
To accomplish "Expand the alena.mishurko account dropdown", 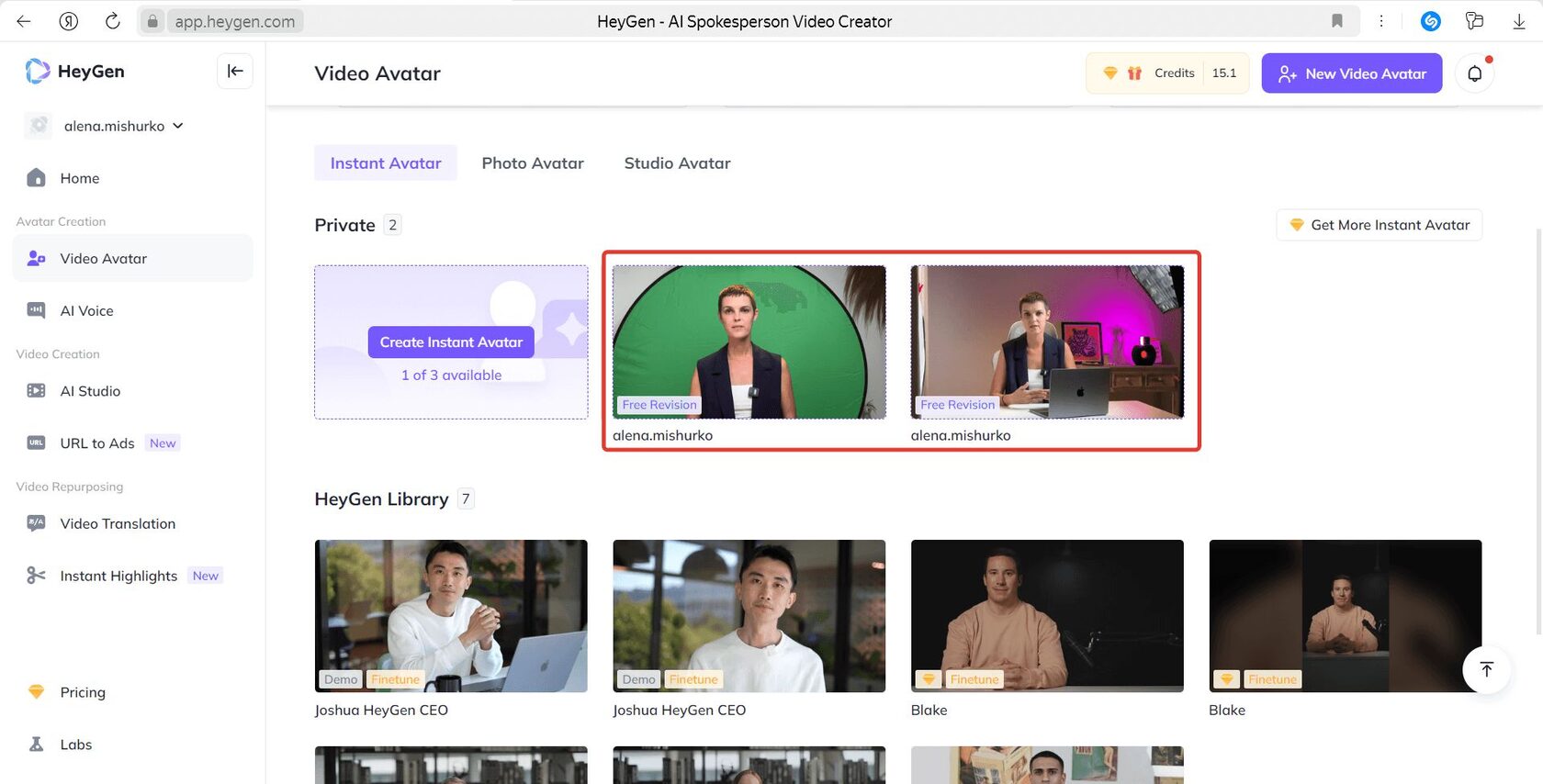I will [x=178, y=126].
